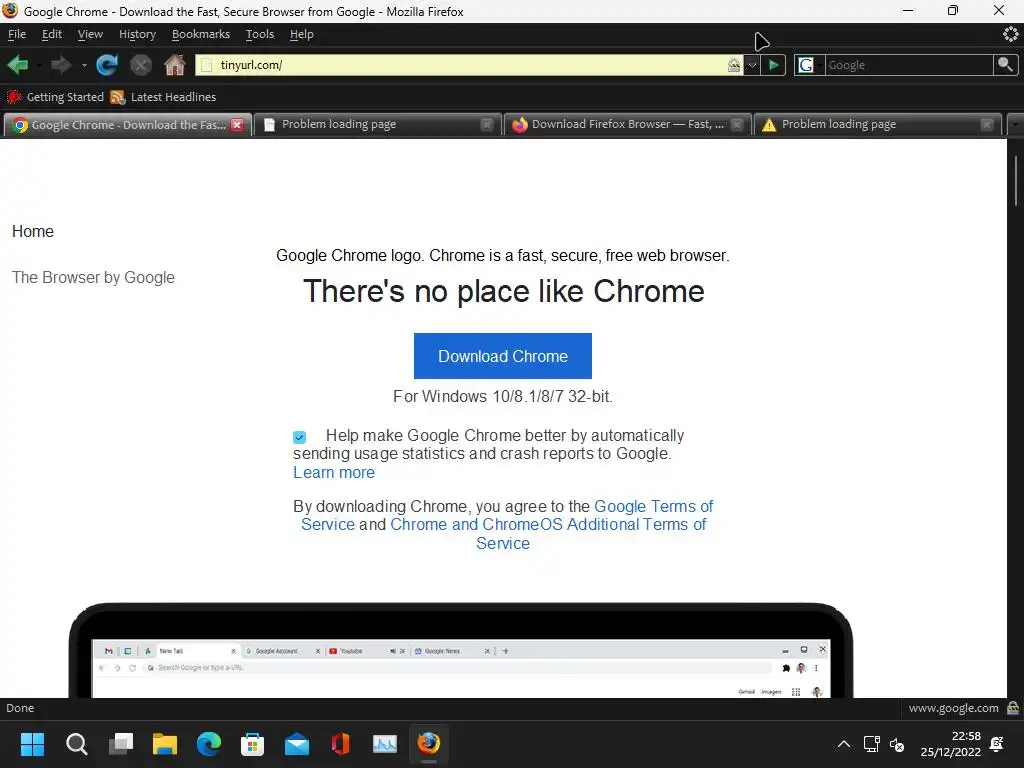
Task: Close the Download Firefox Browser tab
Action: coord(737,124)
